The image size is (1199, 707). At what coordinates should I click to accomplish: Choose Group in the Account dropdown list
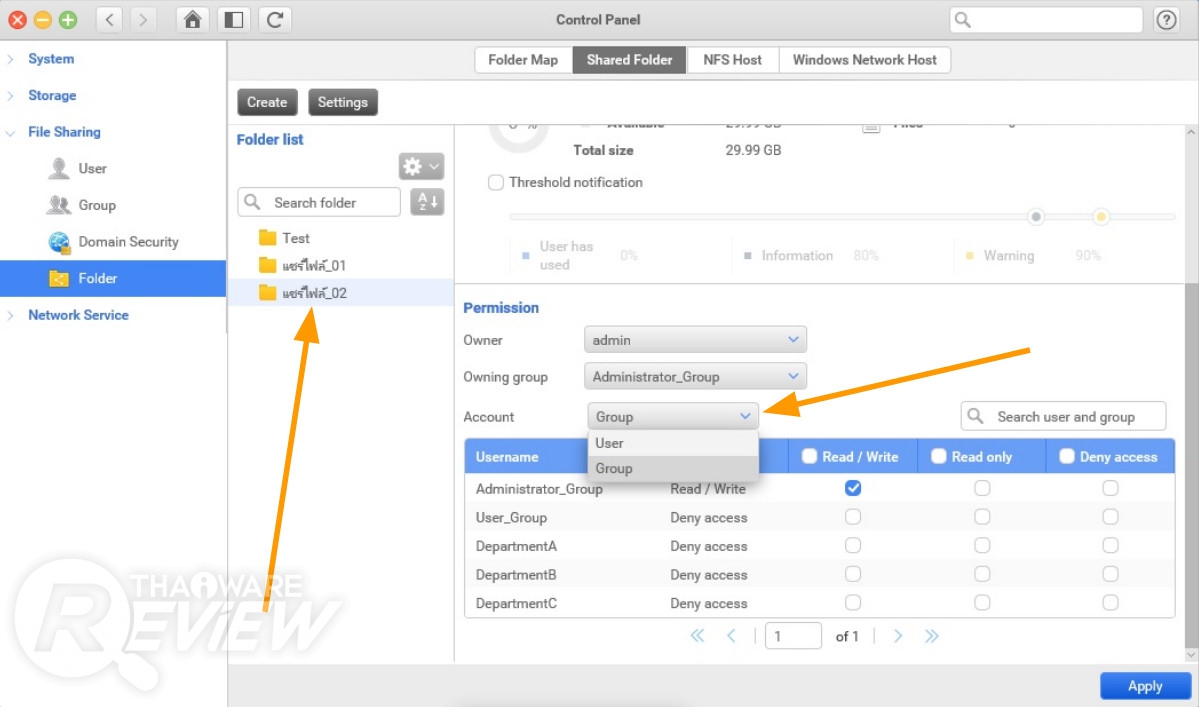point(673,469)
